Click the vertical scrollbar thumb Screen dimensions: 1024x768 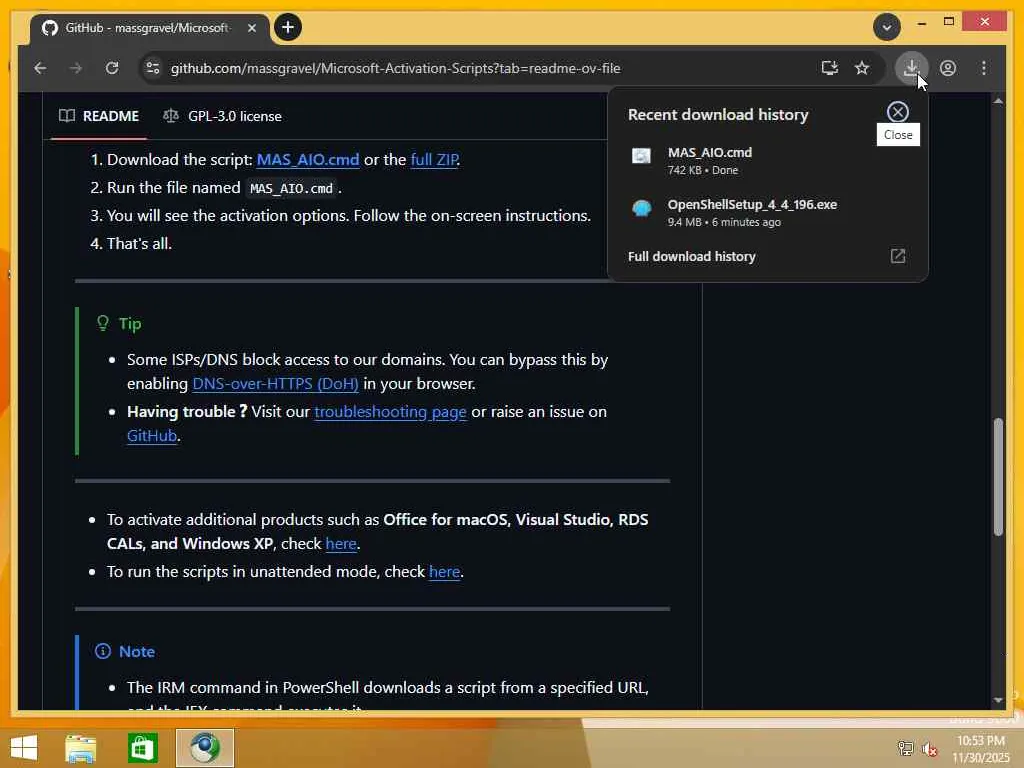997,477
